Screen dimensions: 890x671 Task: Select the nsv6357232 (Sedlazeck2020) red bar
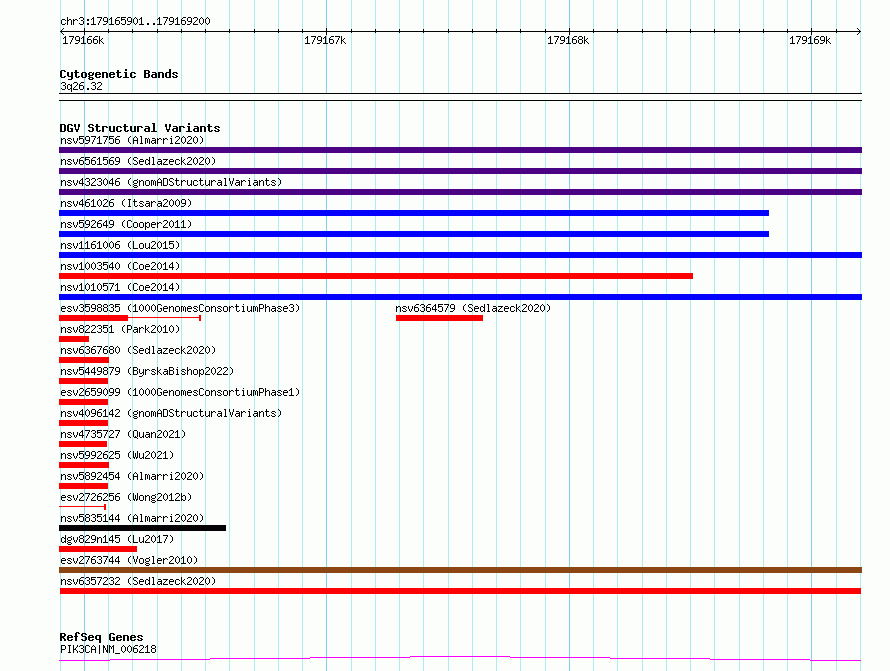(460, 591)
